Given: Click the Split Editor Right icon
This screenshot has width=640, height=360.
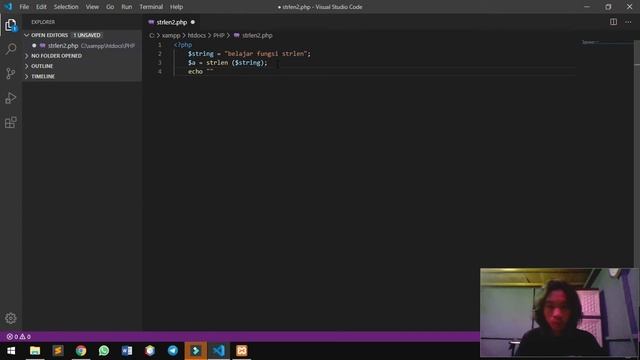Looking at the screenshot, I should coord(613,22).
